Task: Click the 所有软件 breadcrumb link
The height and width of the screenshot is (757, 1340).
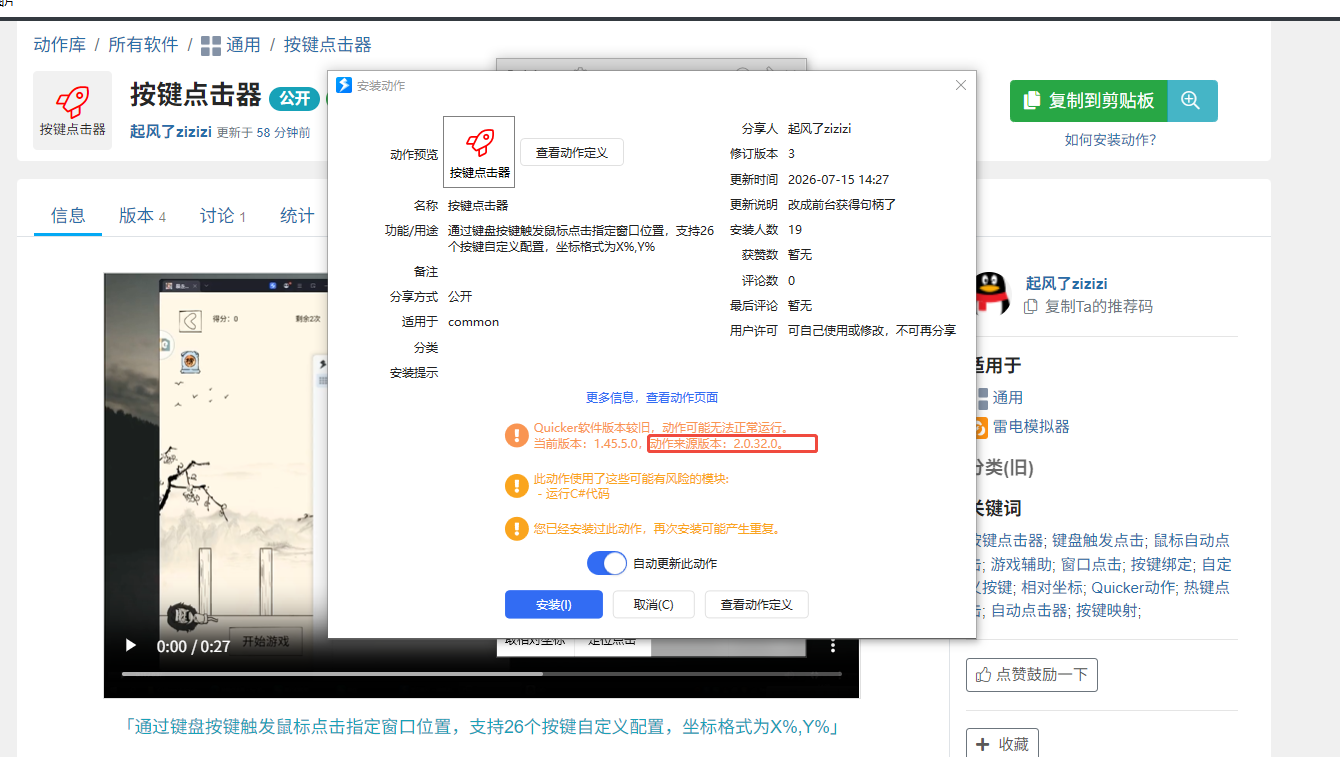Action: click(x=143, y=45)
